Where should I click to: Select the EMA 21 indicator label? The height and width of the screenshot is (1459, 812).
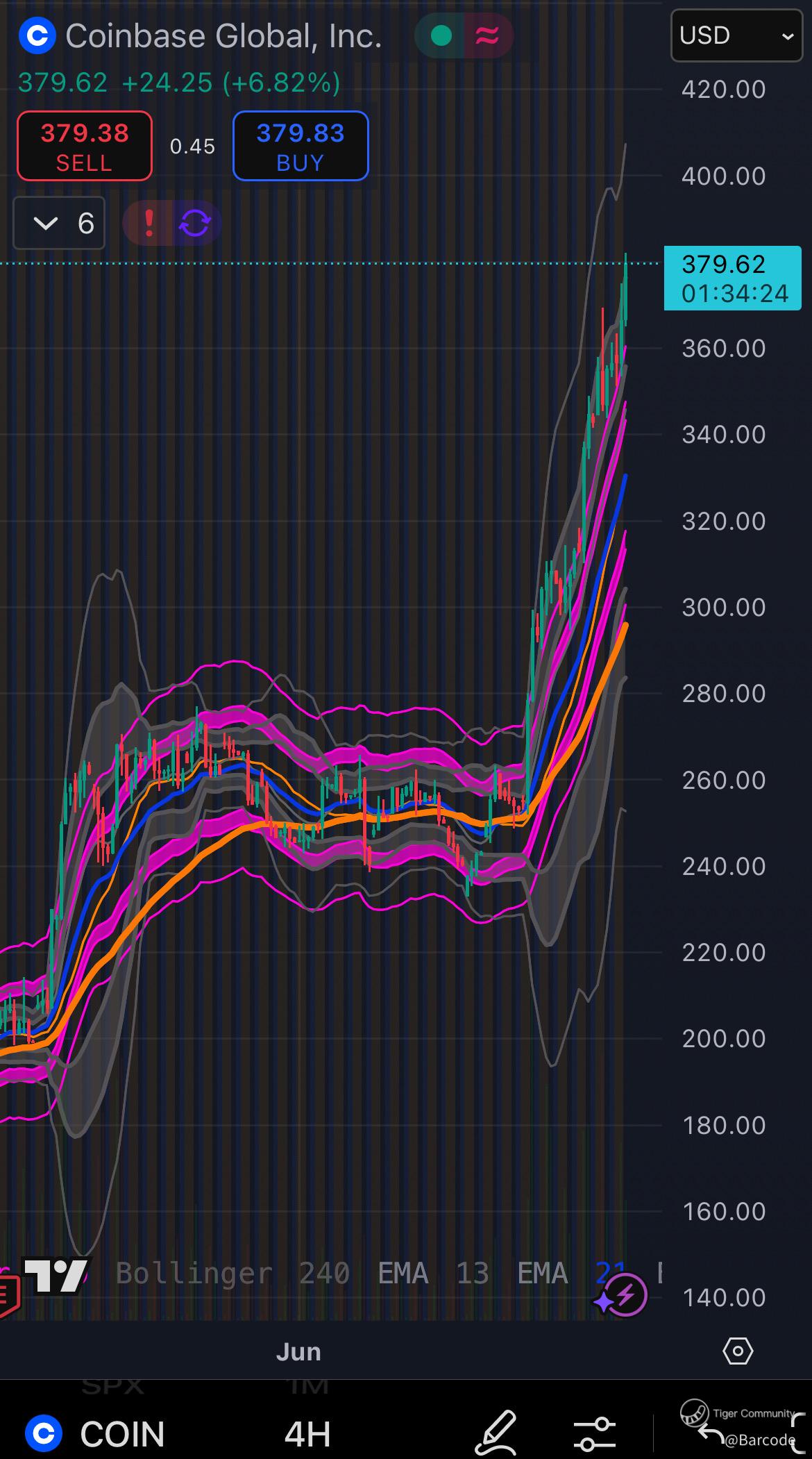[572, 1274]
